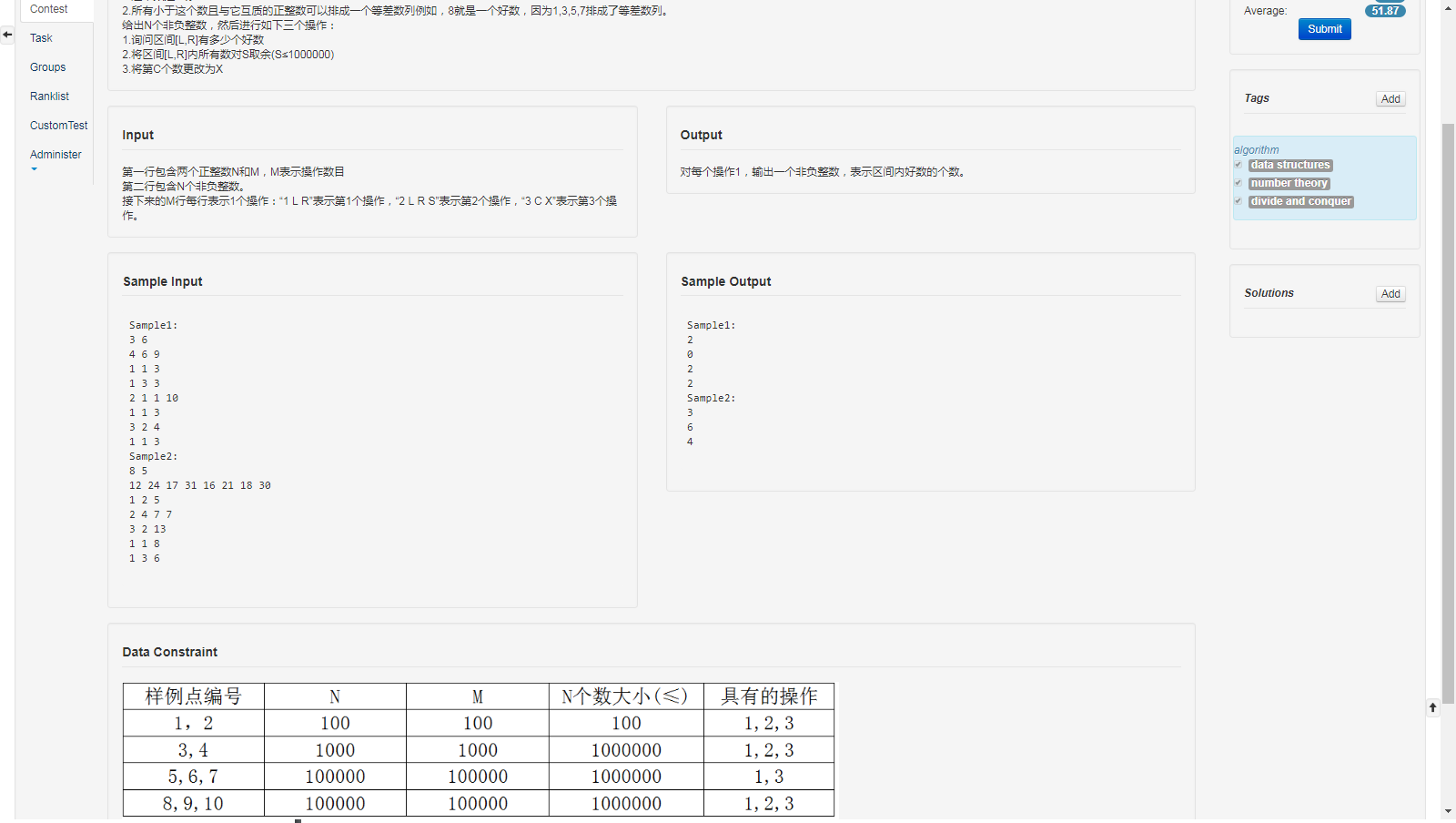Click the Output description about 操作1
The width and height of the screenshot is (1456, 823).
coord(823,172)
